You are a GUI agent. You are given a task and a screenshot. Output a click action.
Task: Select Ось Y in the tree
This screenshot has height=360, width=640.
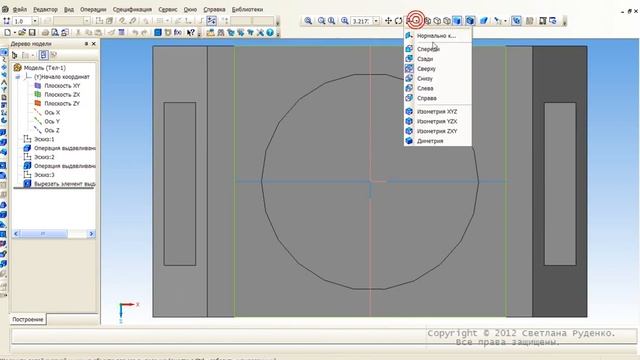pyautogui.click(x=52, y=122)
